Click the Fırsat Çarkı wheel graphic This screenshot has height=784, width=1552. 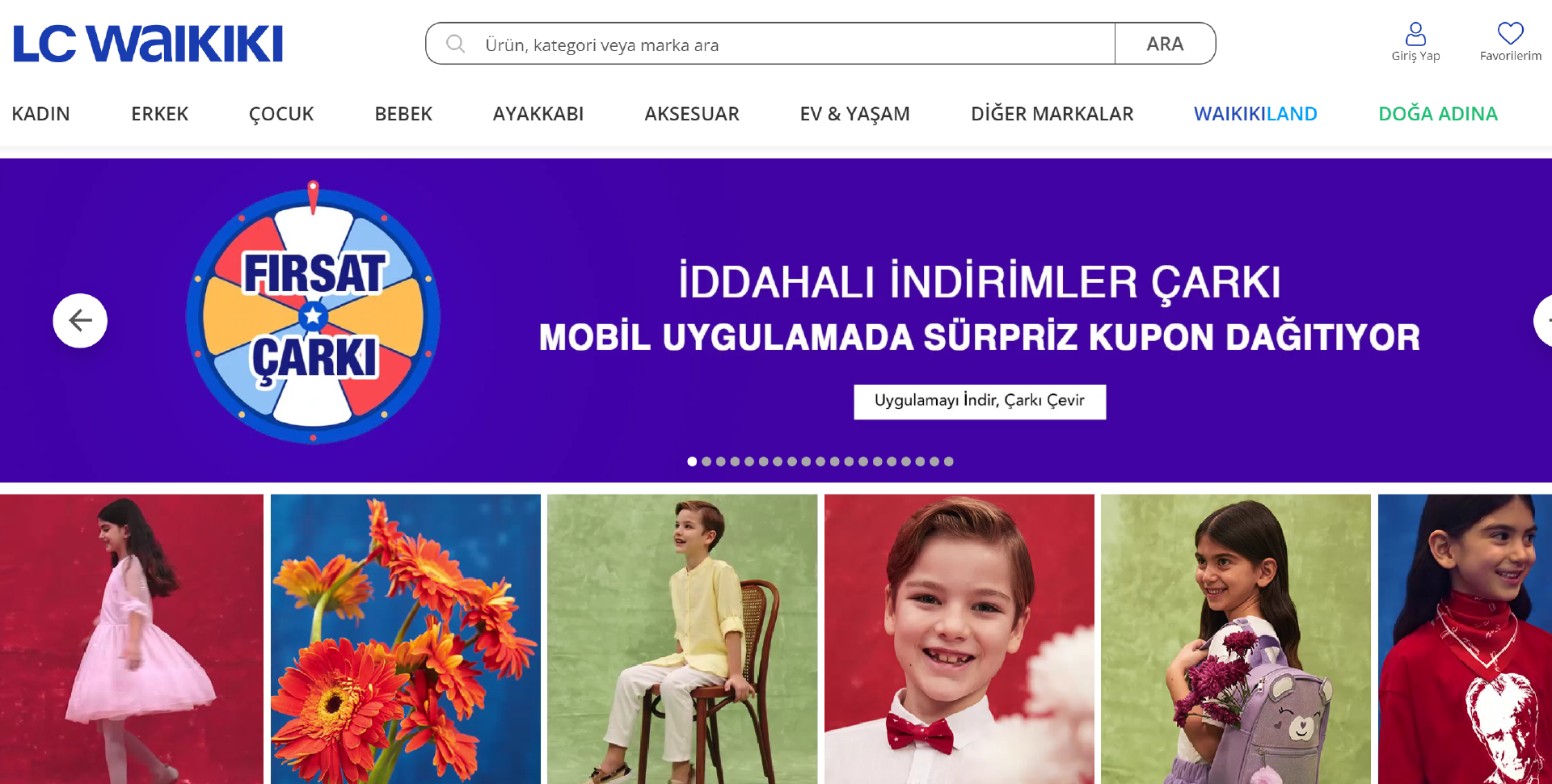(x=314, y=313)
